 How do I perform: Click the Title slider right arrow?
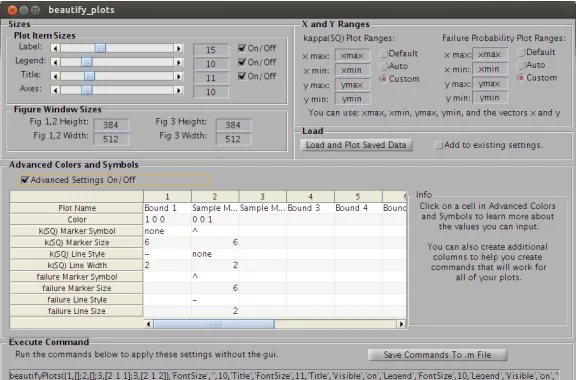click(x=179, y=76)
